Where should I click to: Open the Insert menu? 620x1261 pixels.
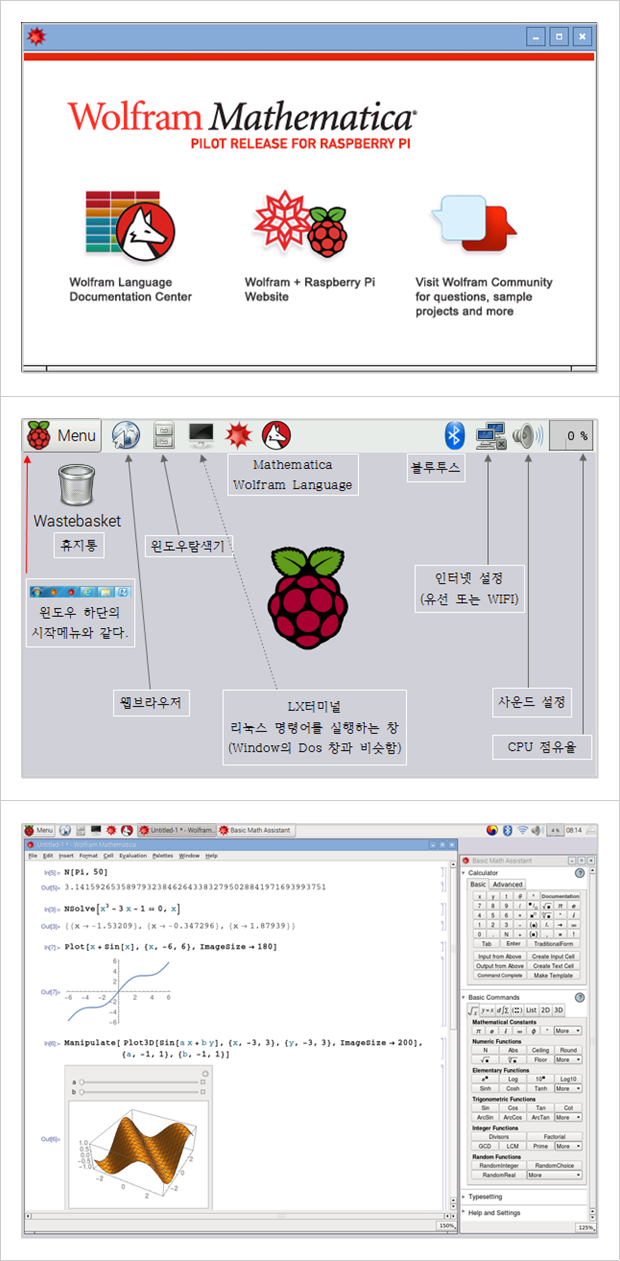tap(66, 856)
